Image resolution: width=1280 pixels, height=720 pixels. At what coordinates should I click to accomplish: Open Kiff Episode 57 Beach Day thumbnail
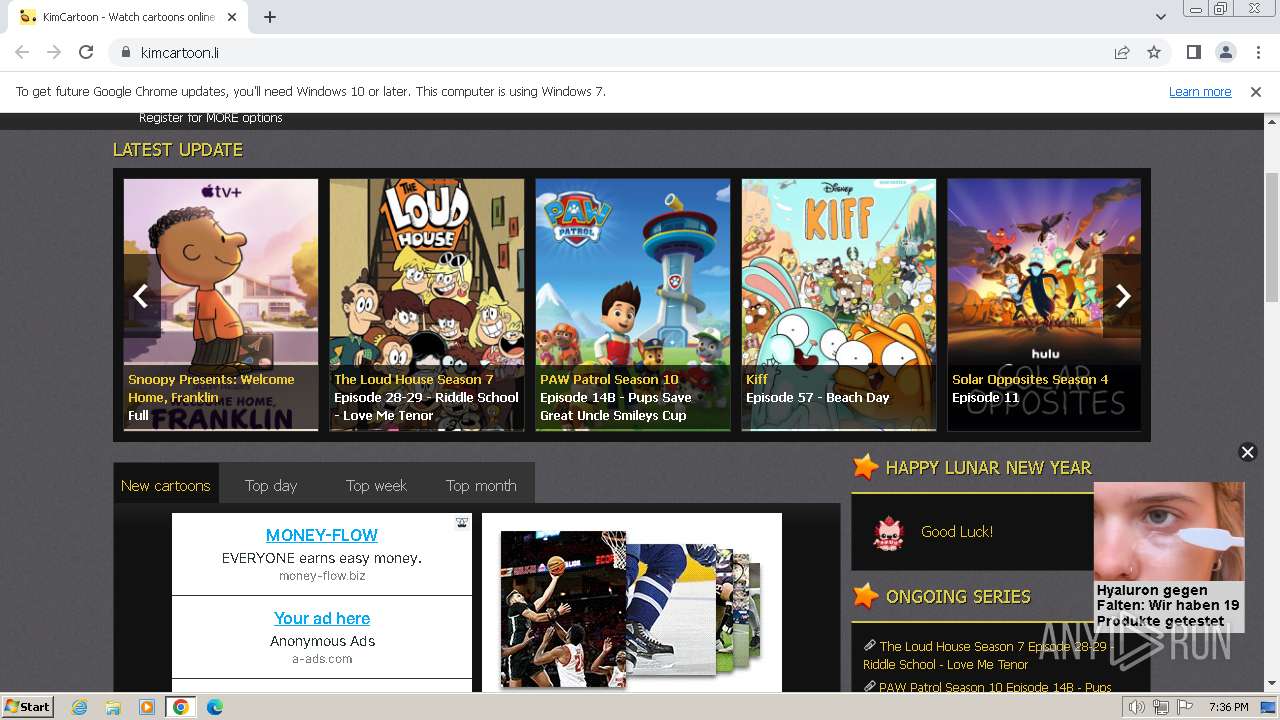tap(839, 305)
